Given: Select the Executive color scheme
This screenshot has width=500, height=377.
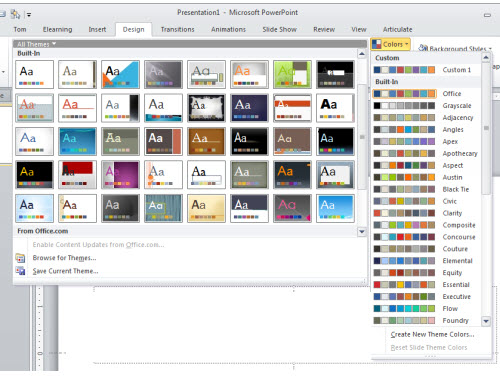Looking at the screenshot, I should pos(426,297).
